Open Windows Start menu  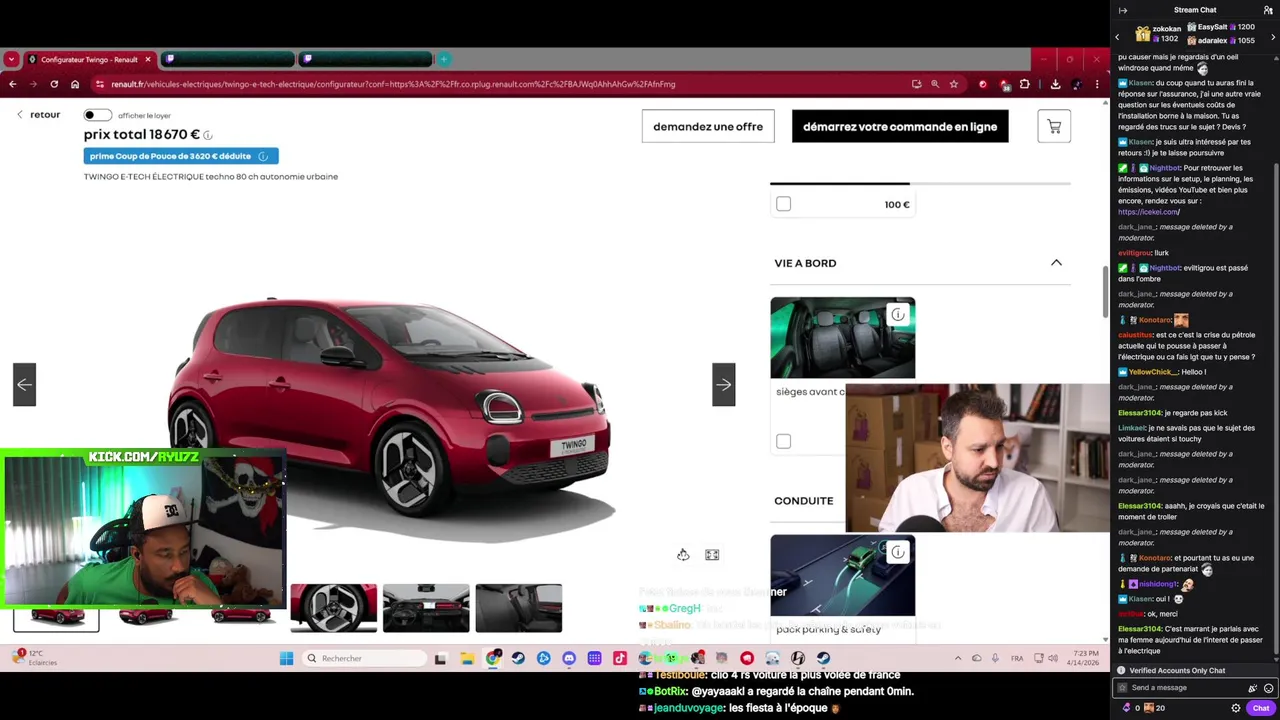[287, 658]
